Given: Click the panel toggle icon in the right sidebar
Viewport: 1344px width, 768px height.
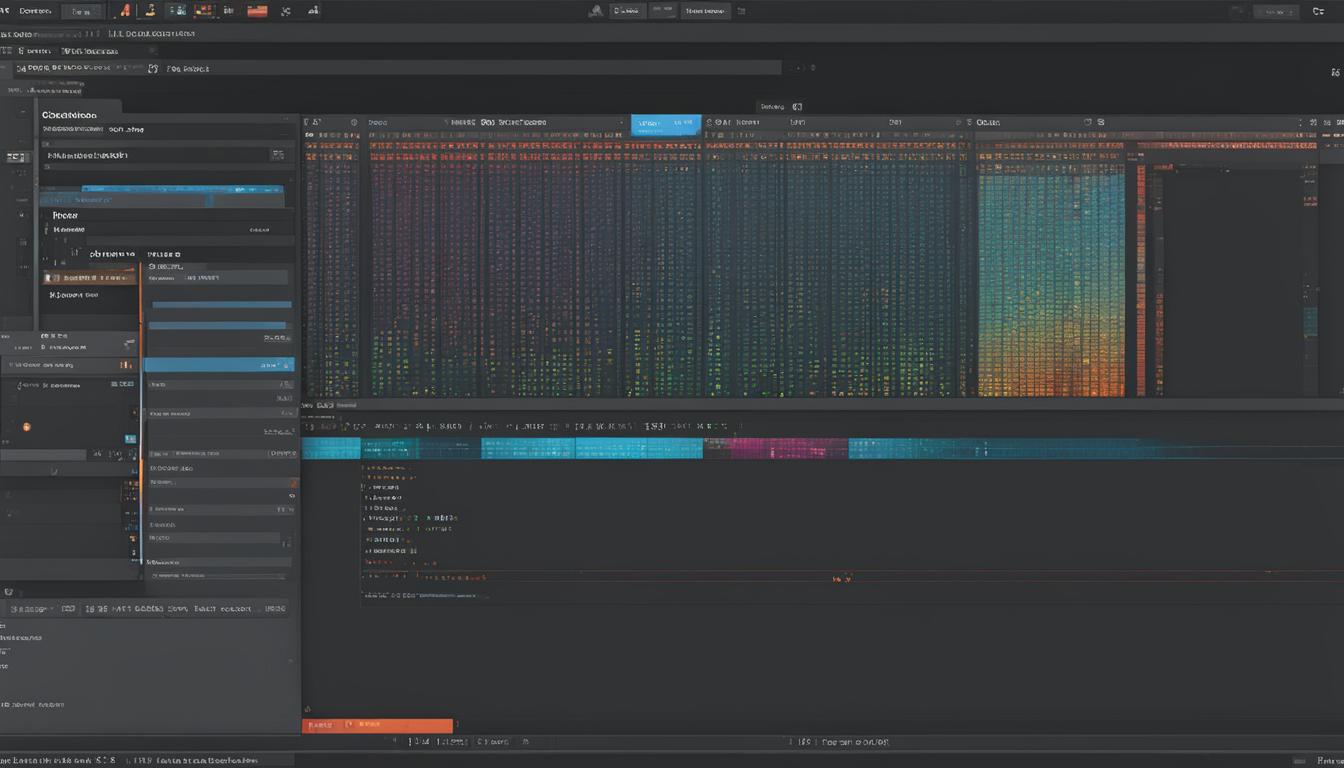Looking at the screenshot, I should click(x=1336, y=72).
